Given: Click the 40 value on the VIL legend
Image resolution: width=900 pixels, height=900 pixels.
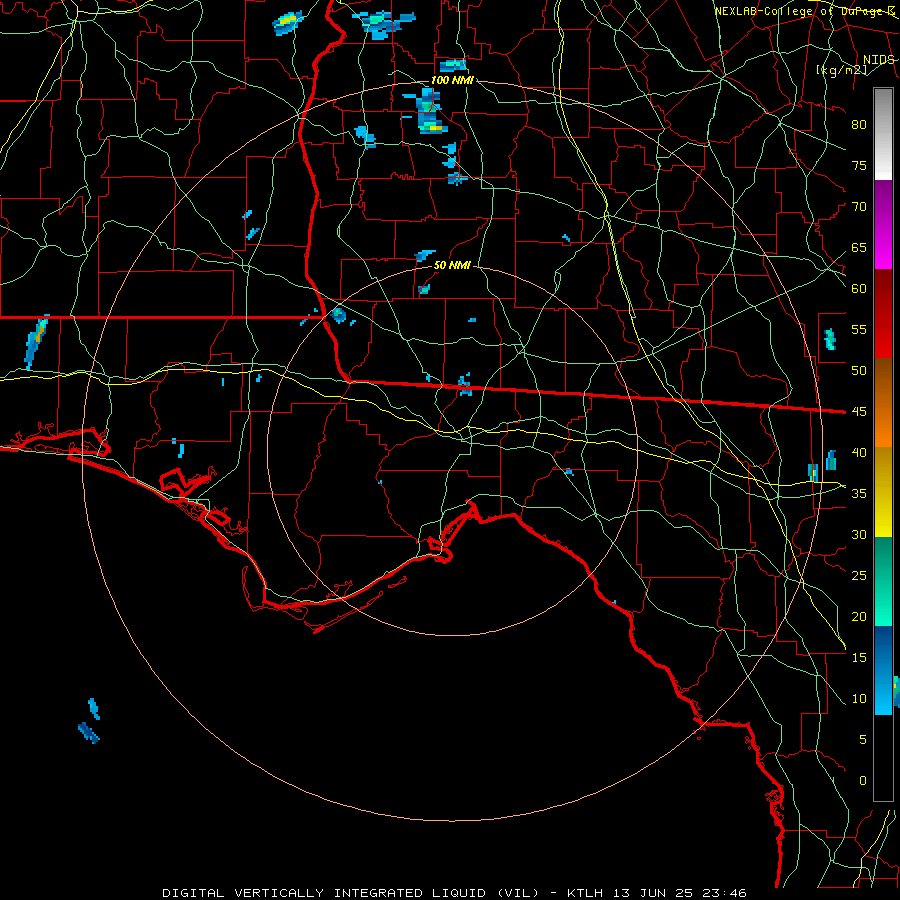Looking at the screenshot, I should click(x=859, y=452).
